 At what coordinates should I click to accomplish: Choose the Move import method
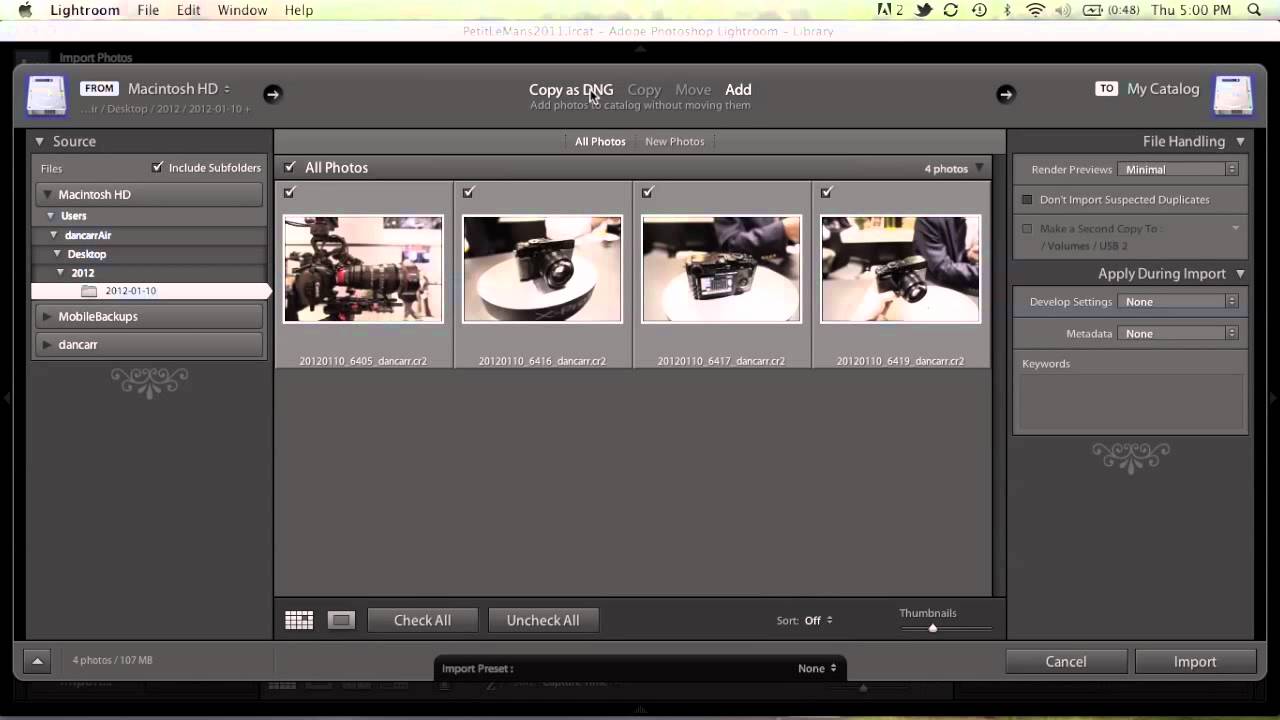[693, 90]
